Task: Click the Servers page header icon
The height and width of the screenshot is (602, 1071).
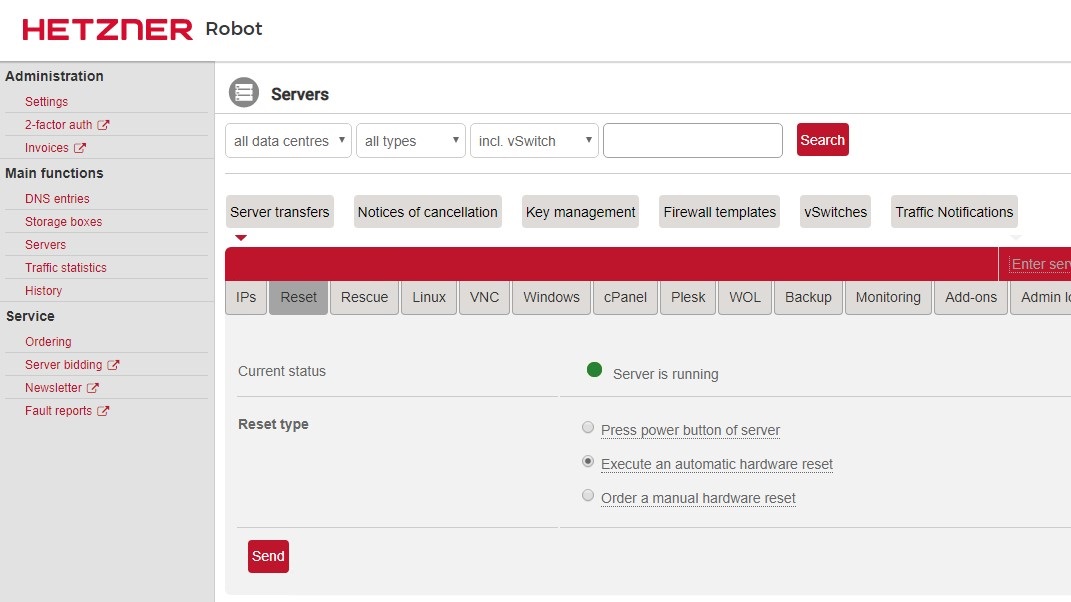Action: pyautogui.click(x=244, y=93)
